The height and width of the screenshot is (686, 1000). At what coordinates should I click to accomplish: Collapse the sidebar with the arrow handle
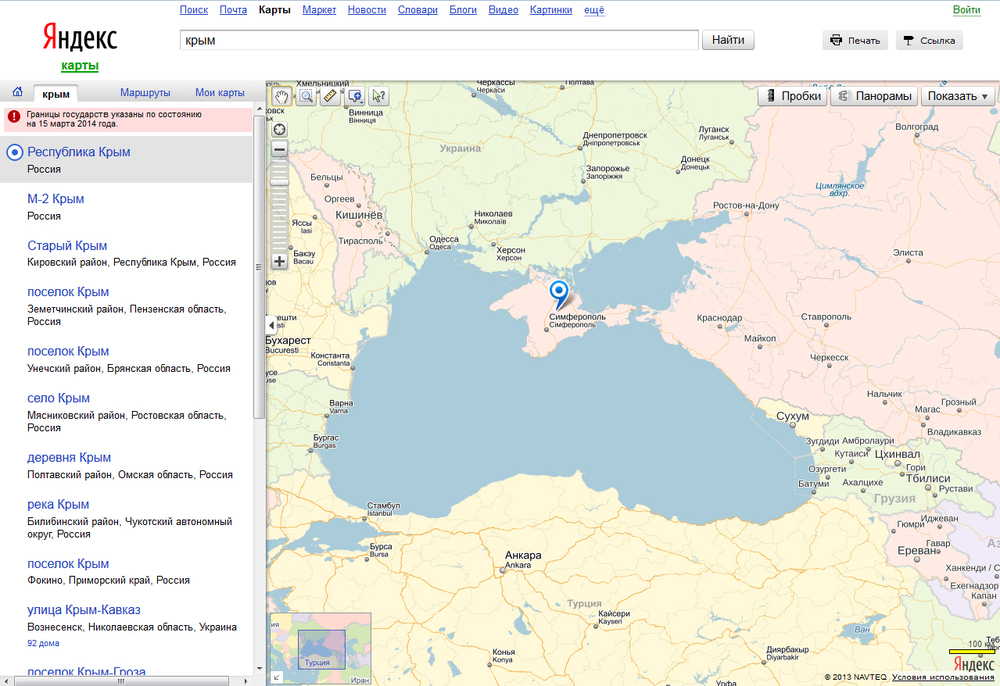point(271,325)
